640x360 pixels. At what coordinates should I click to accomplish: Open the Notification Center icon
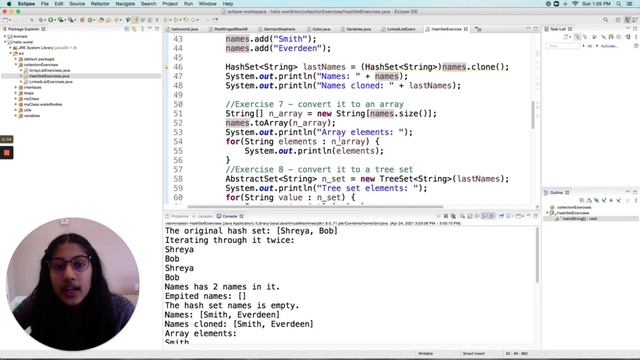tap(629, 4)
